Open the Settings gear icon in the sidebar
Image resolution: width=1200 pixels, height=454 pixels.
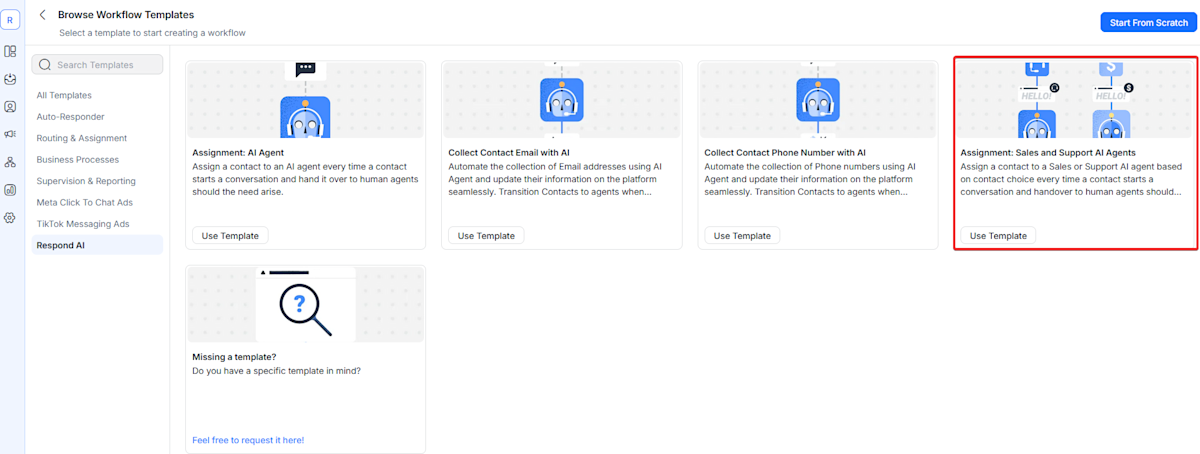[x=11, y=217]
